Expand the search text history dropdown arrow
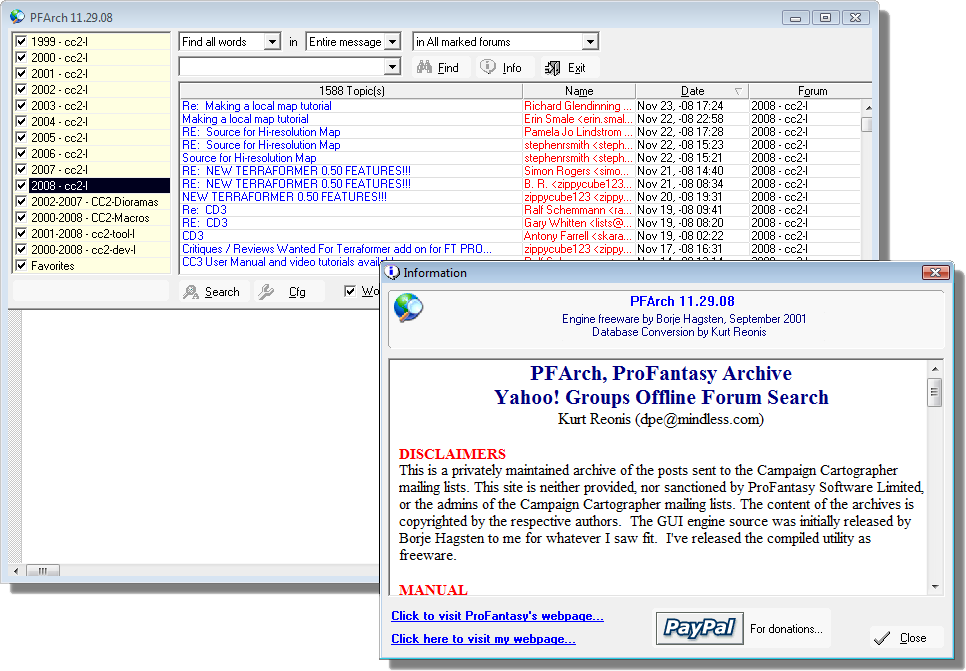This screenshot has width=966, height=671. pos(392,67)
